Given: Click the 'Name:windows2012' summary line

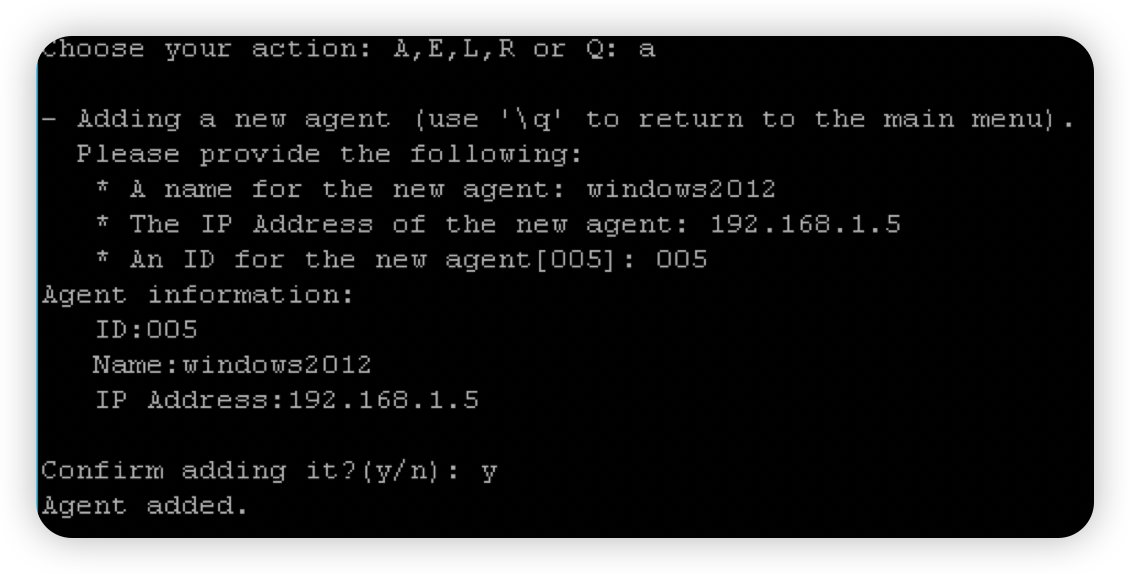Looking at the screenshot, I should click(x=232, y=365).
